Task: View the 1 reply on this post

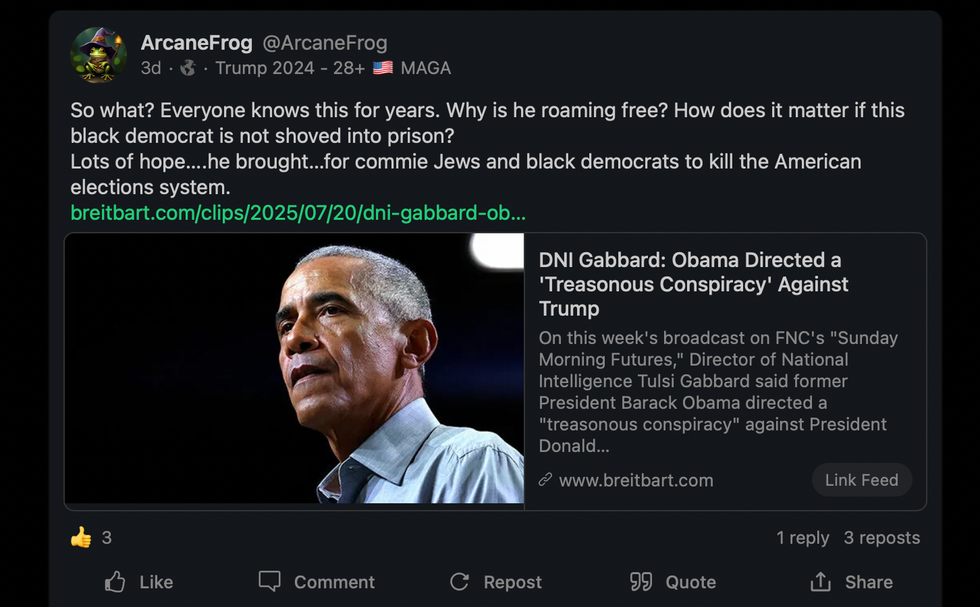Action: point(802,538)
